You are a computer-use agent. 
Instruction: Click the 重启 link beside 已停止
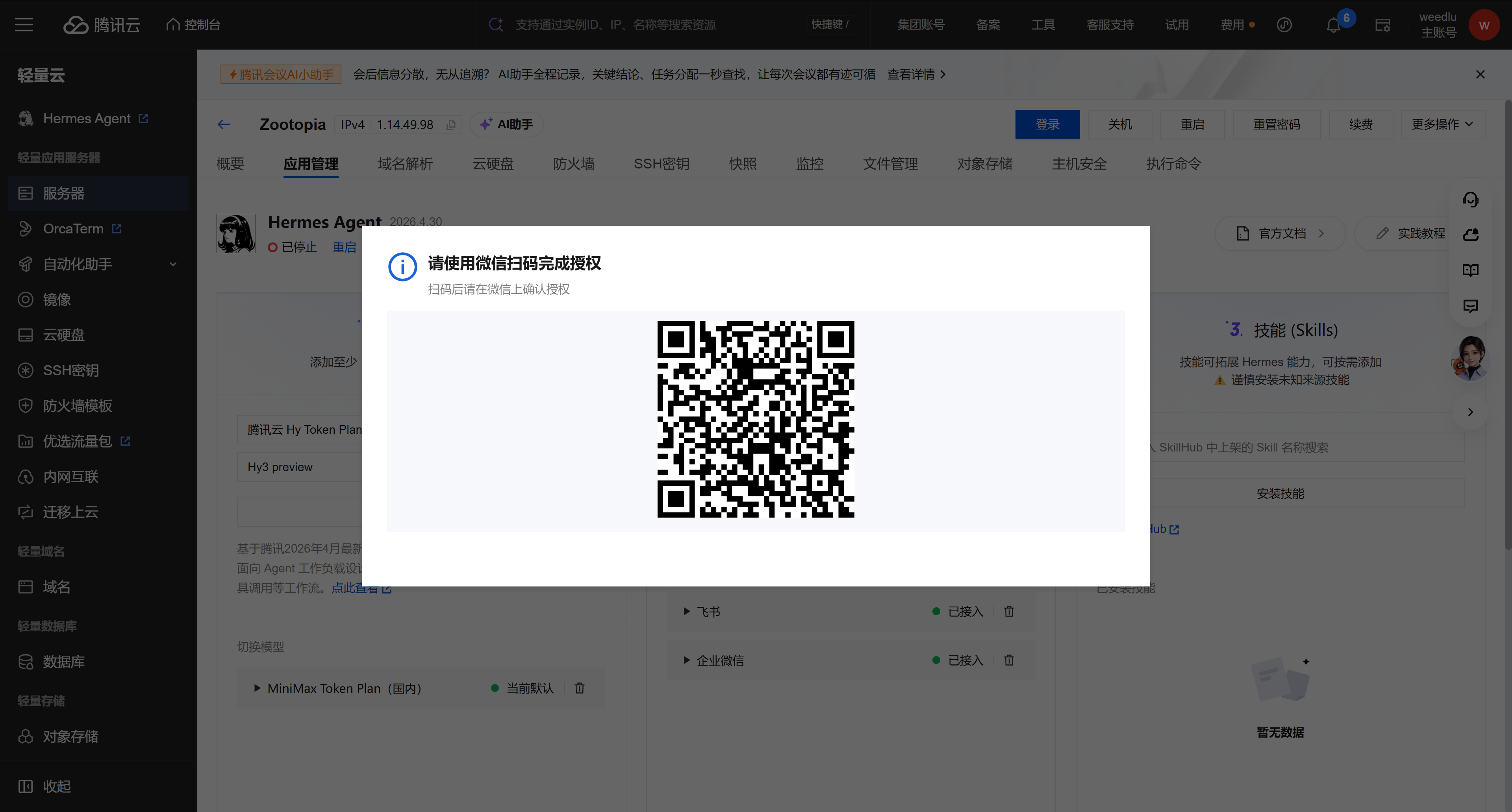click(x=344, y=247)
